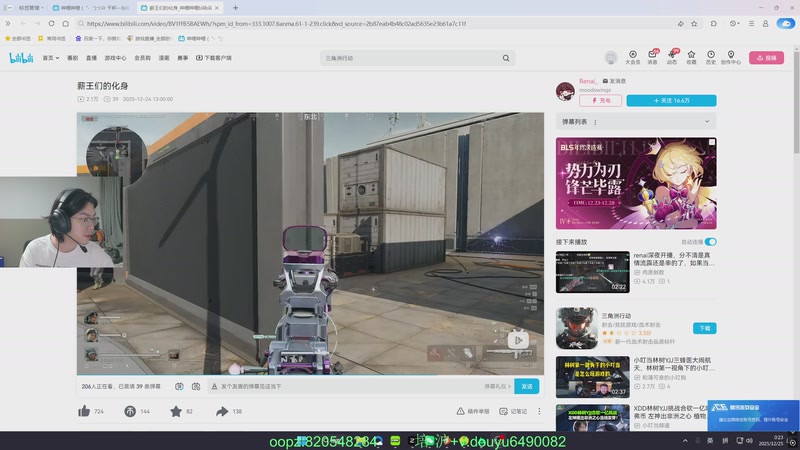
Task: Send danmaku with 发送 button
Action: (x=527, y=387)
